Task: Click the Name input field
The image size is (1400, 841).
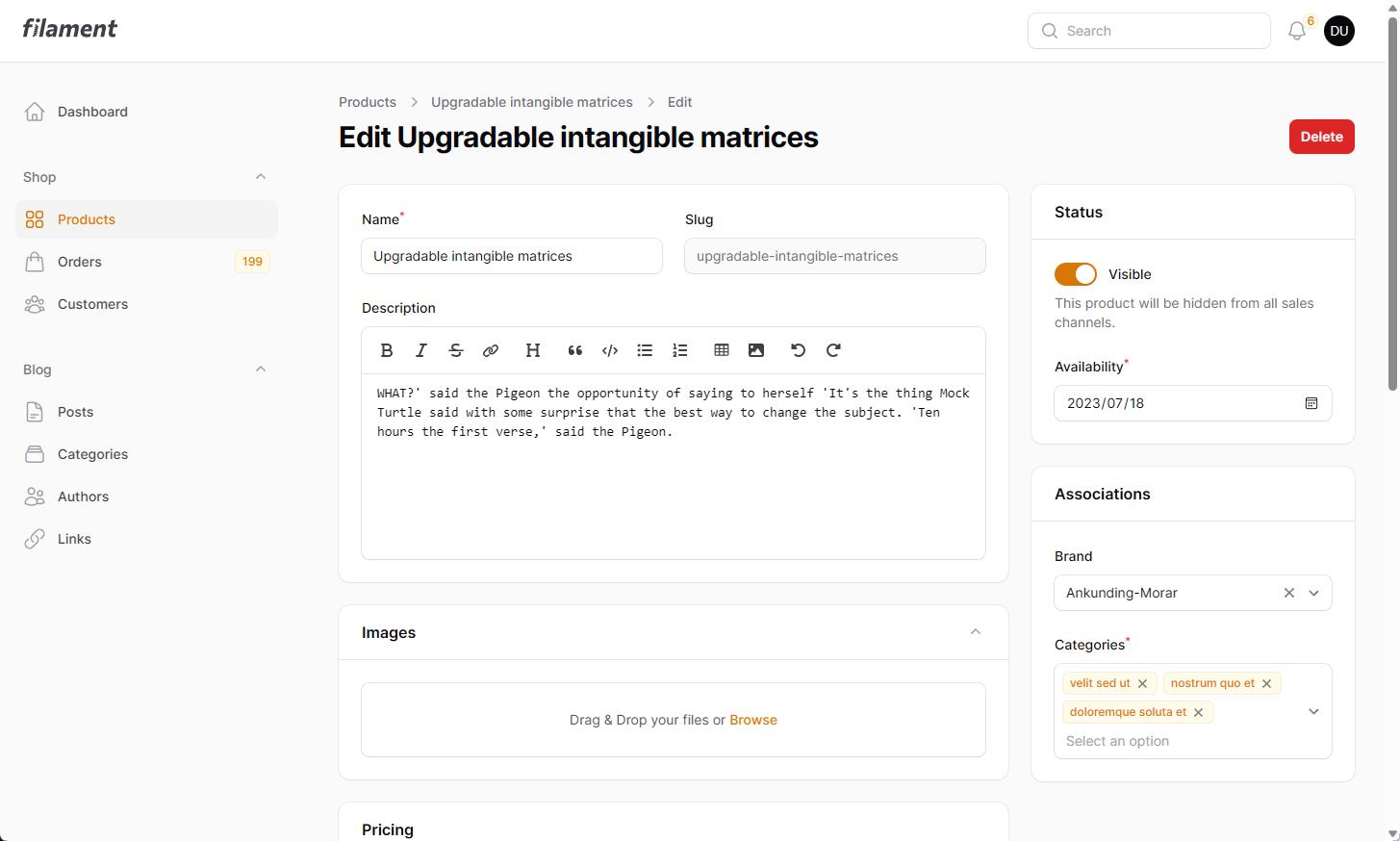Action: pos(511,256)
